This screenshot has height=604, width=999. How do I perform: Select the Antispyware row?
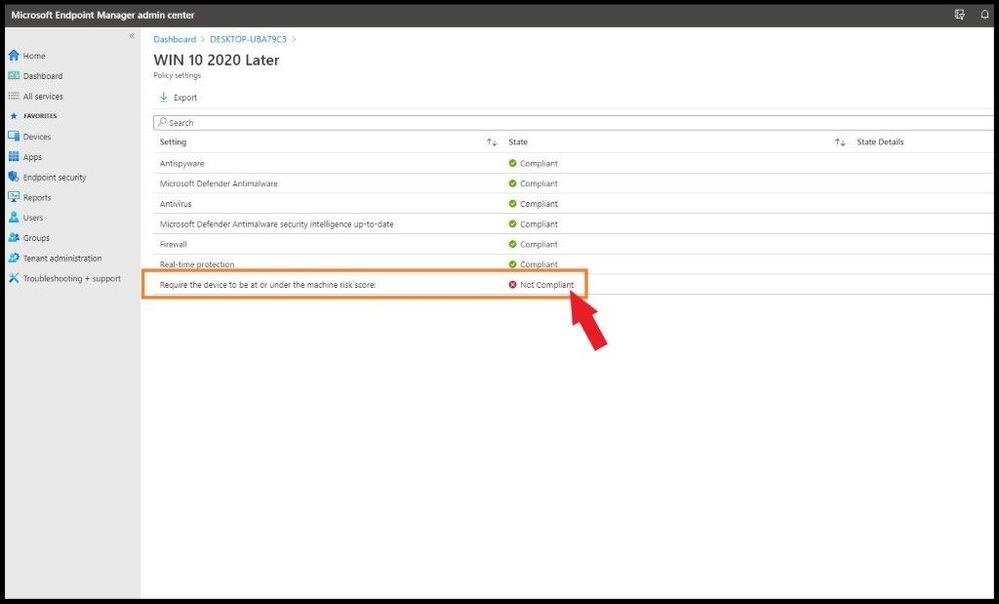[573, 163]
